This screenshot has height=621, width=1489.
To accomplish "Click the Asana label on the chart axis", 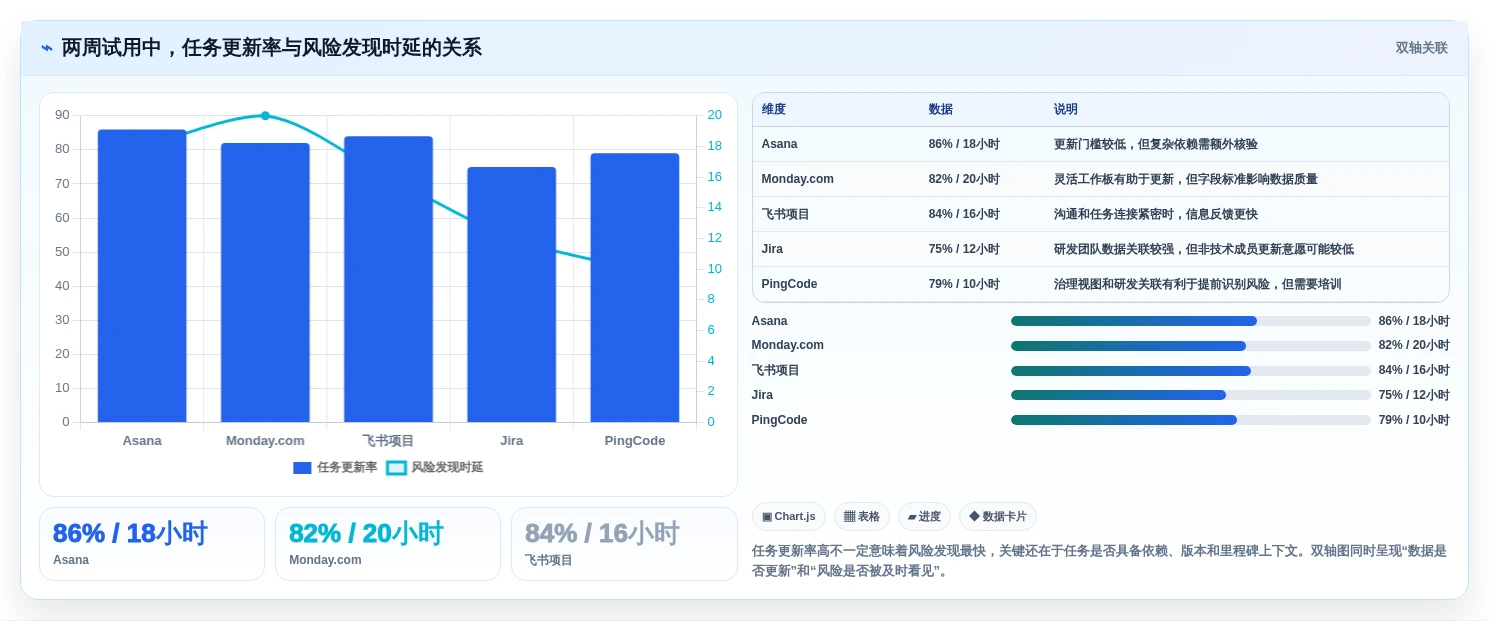I will coord(142,441).
